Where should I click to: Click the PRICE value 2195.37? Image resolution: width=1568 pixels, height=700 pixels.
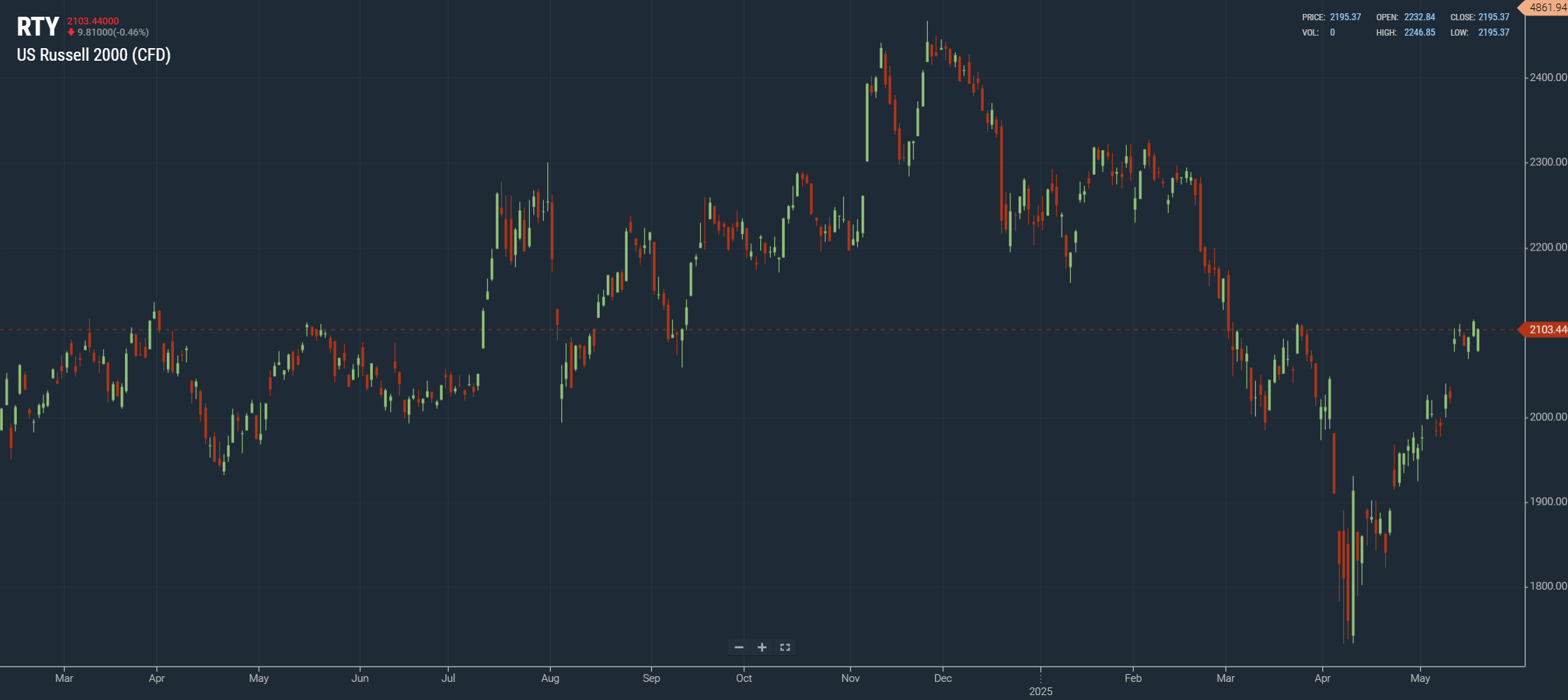tap(1345, 17)
